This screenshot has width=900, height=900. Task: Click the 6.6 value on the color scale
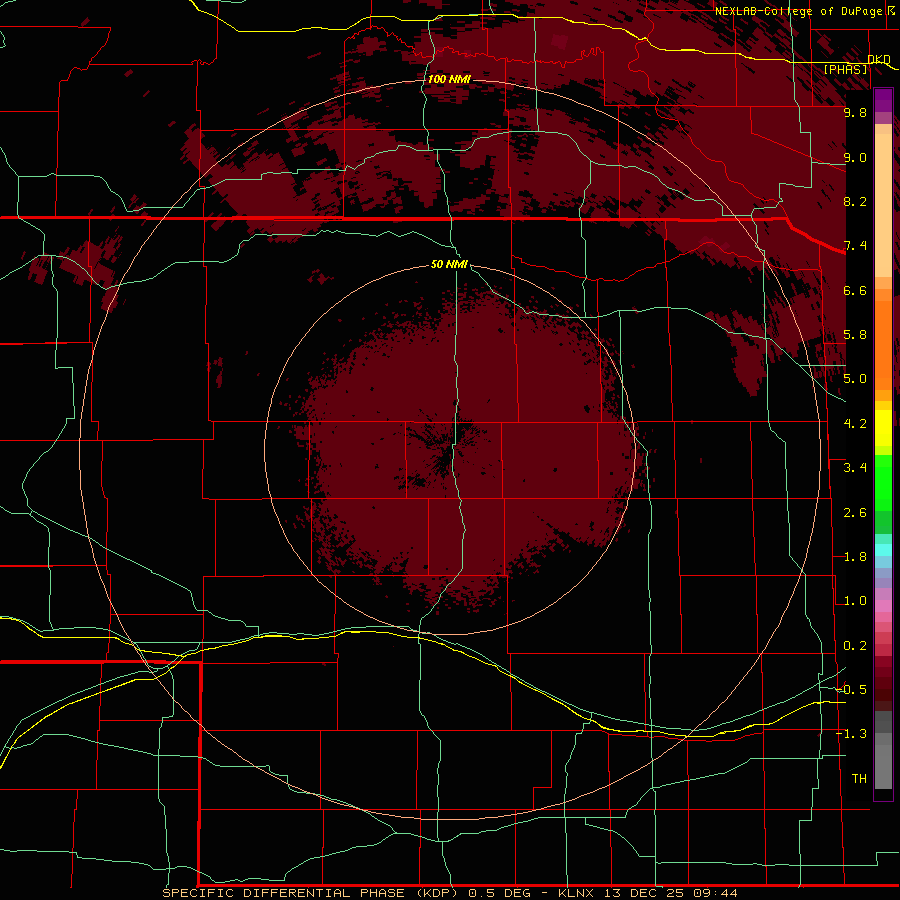pyautogui.click(x=855, y=290)
